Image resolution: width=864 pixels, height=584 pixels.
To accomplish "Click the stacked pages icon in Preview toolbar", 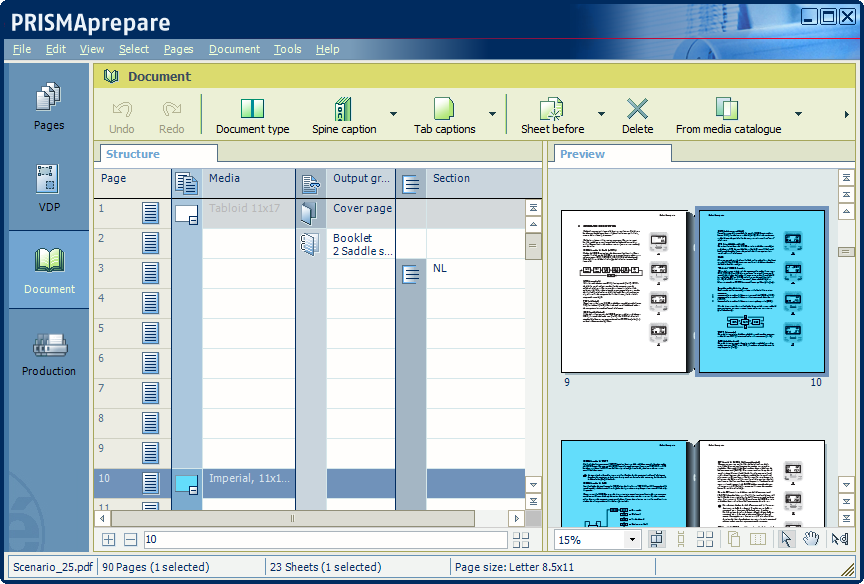I will [x=733, y=539].
